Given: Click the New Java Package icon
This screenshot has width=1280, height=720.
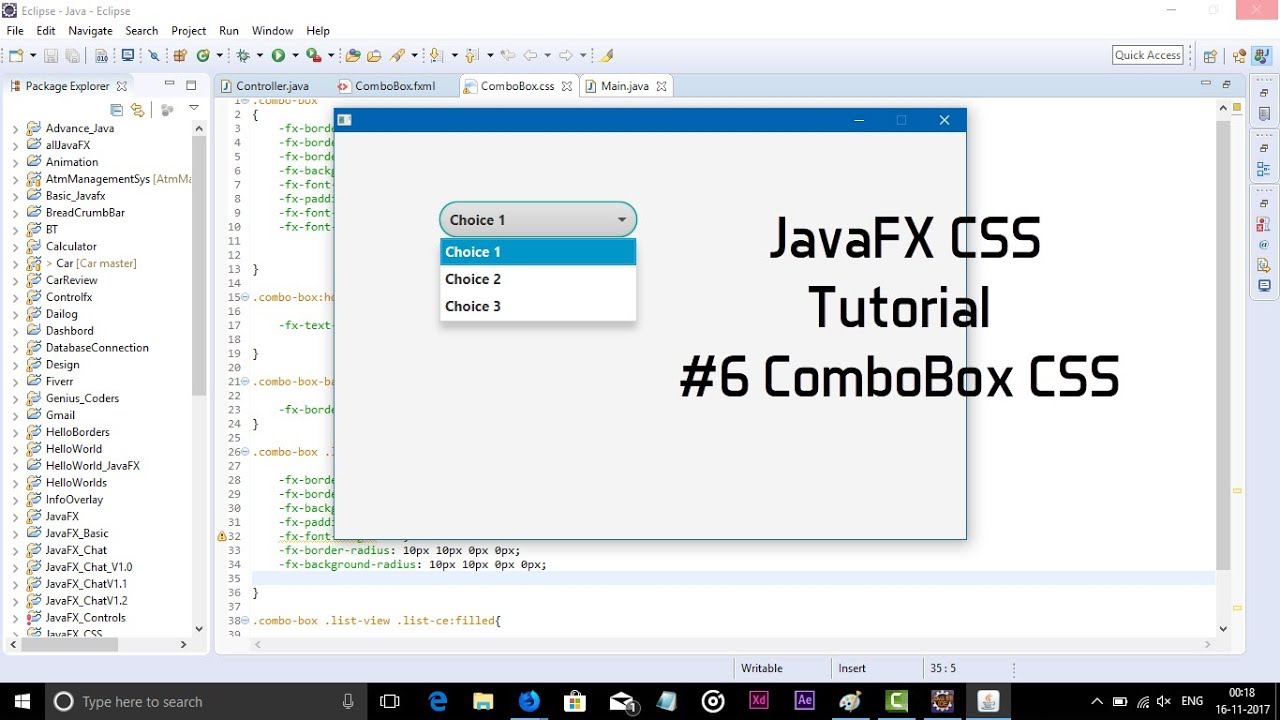Looking at the screenshot, I should click(180, 56).
